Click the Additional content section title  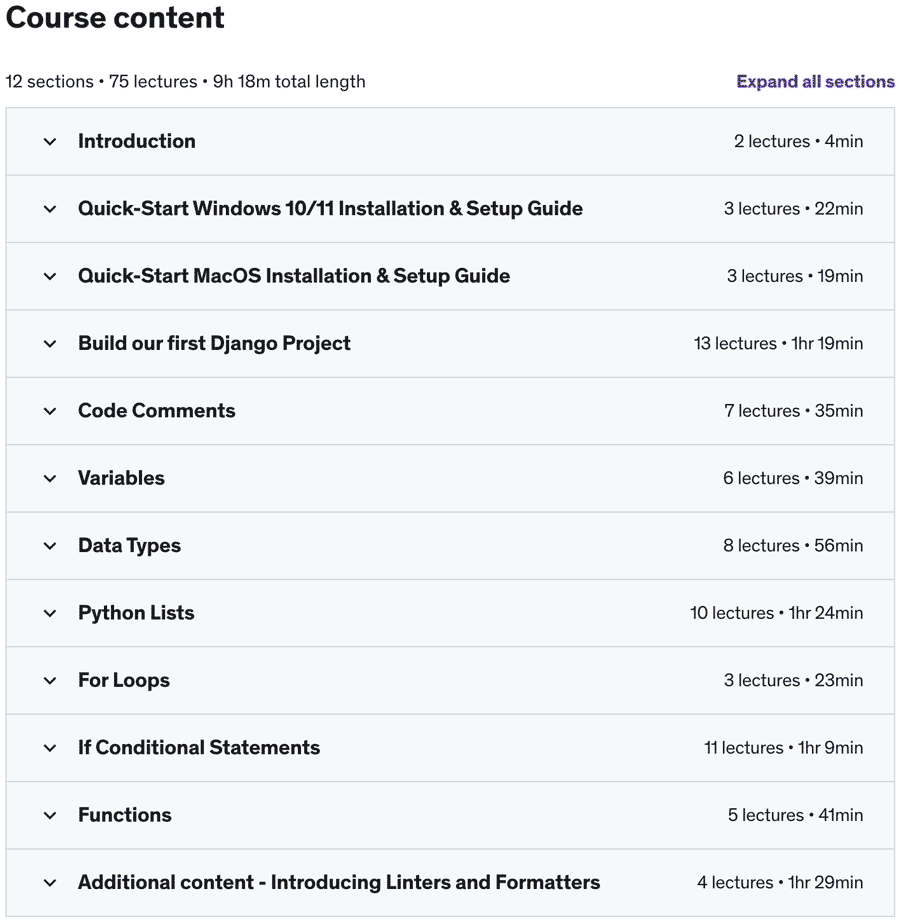339,882
